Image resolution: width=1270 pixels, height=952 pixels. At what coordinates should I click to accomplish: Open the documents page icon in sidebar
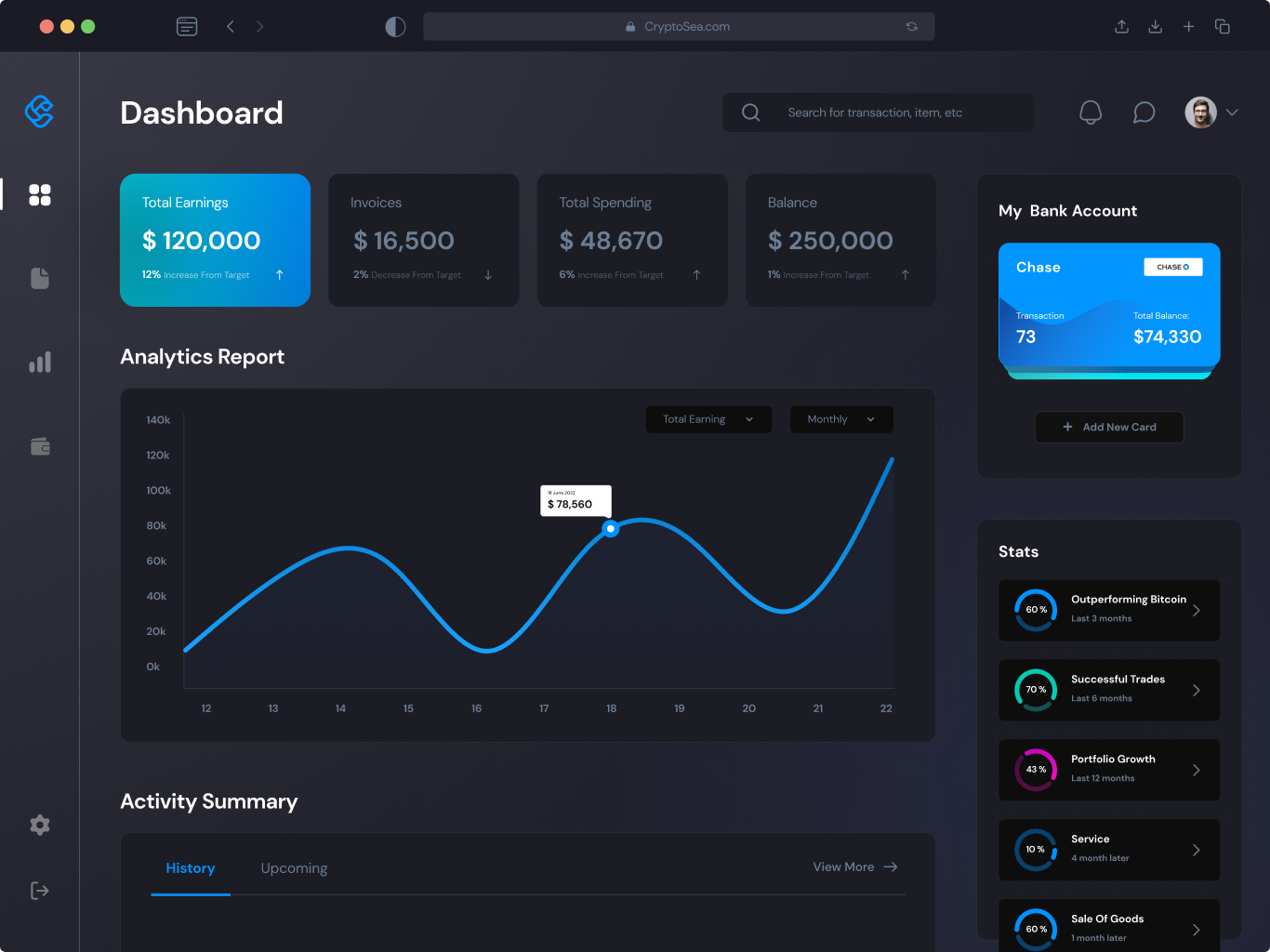coord(40,278)
